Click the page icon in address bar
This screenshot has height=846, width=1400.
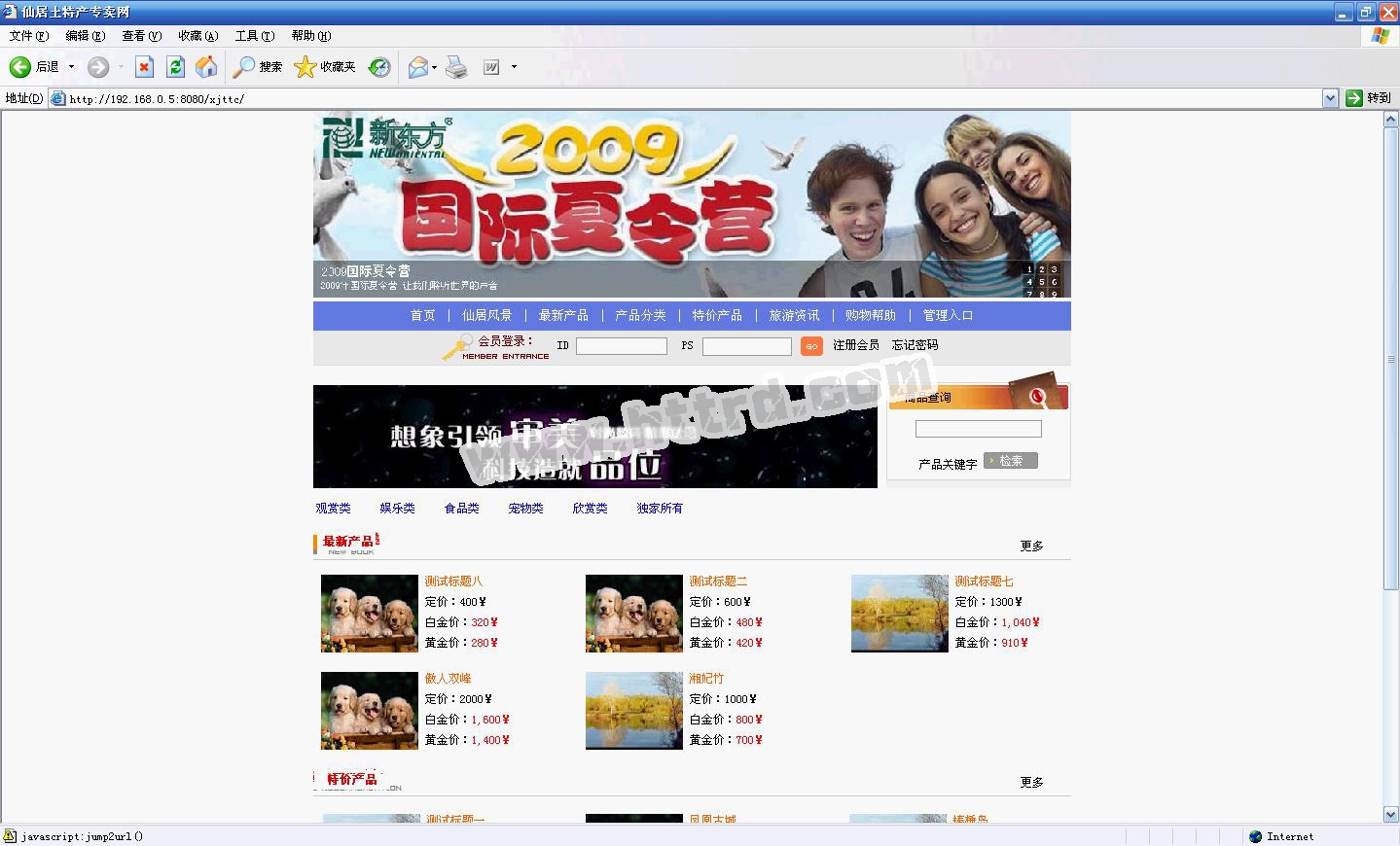pos(57,98)
